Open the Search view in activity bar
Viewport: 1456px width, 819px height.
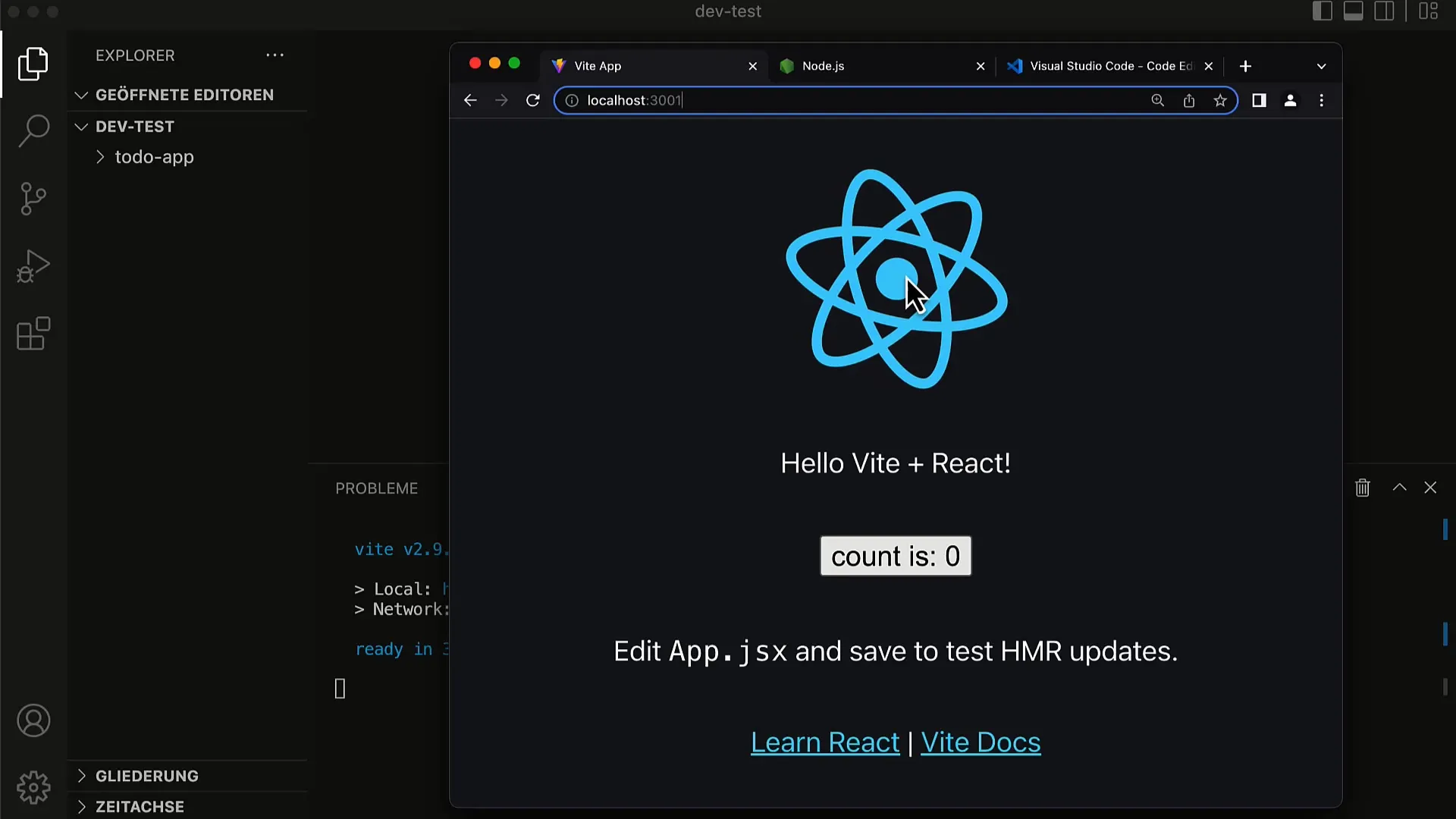(x=33, y=131)
